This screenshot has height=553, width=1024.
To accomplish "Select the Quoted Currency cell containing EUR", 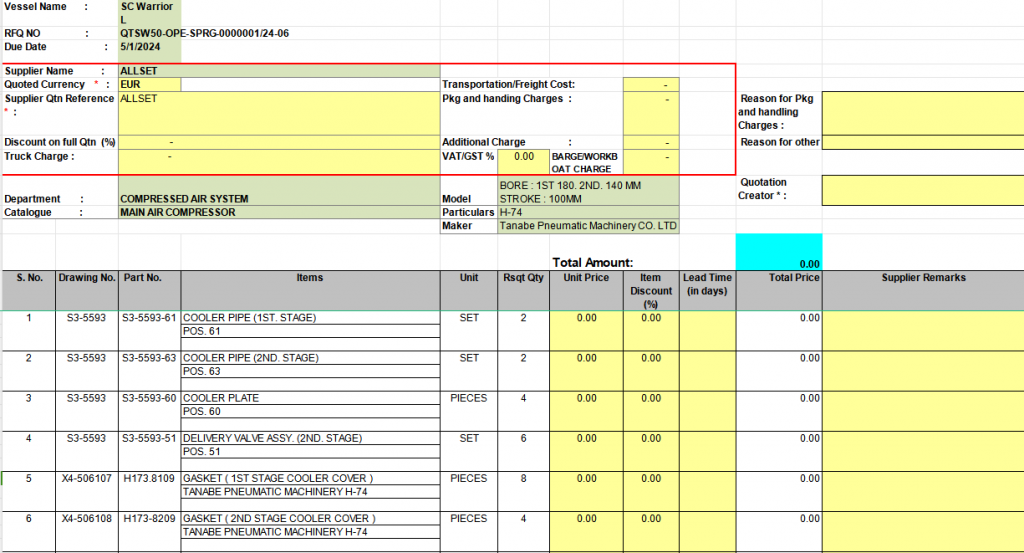I will [x=149, y=85].
